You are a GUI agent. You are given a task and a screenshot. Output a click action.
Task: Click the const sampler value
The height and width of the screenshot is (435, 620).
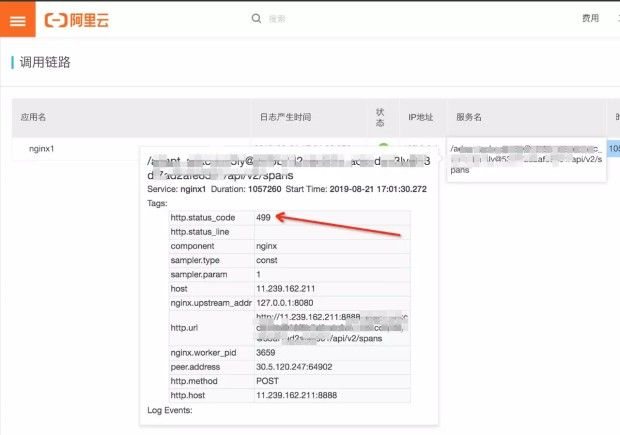(267, 260)
